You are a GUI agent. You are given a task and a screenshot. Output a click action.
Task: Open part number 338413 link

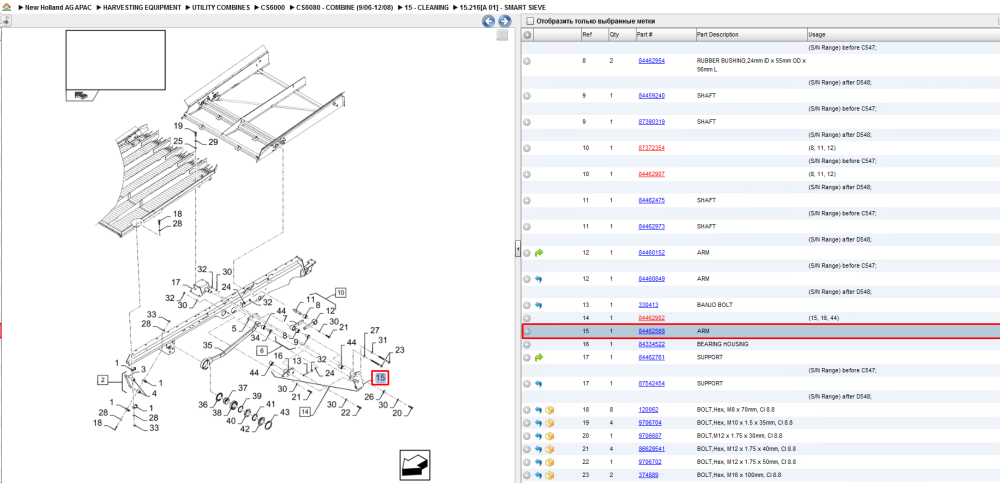tap(648, 305)
